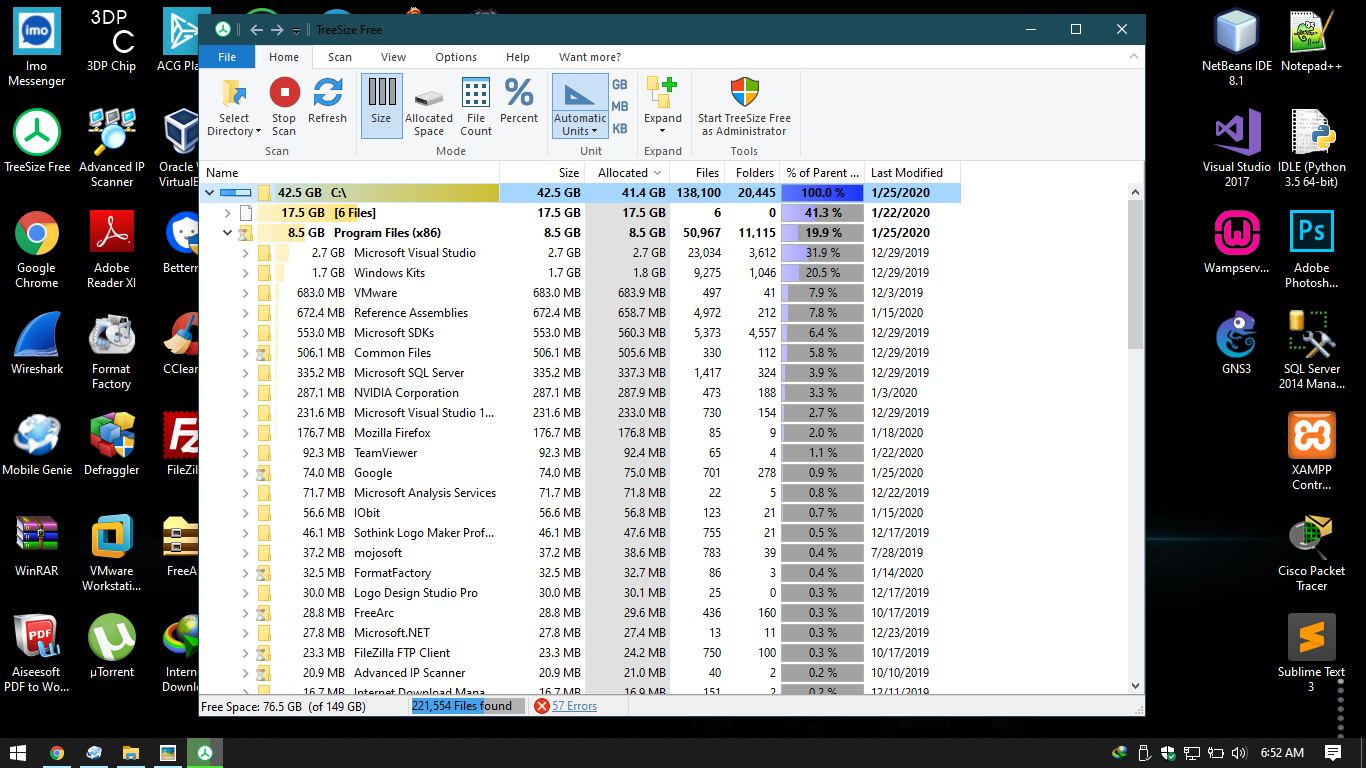Sort by Last Modified column
Screen dimensions: 1366x768
(x=912, y=172)
